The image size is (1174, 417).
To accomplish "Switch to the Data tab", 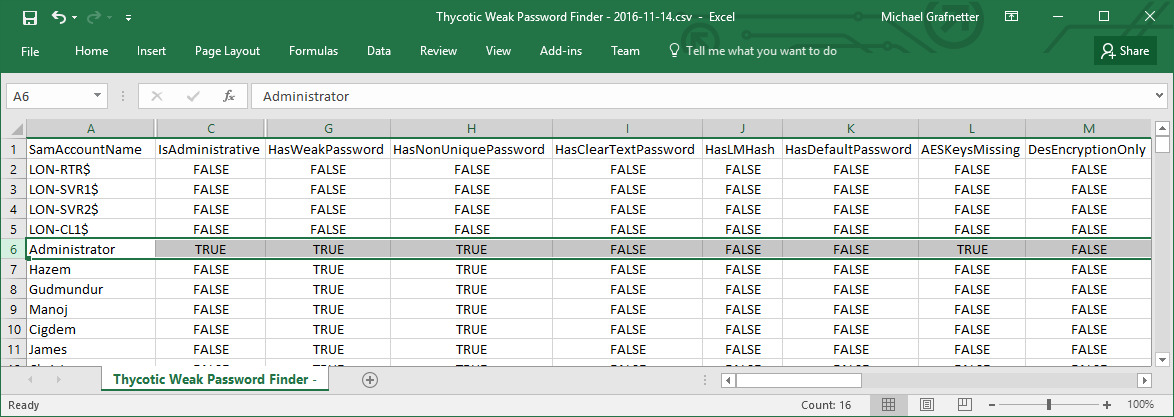I will click(379, 51).
